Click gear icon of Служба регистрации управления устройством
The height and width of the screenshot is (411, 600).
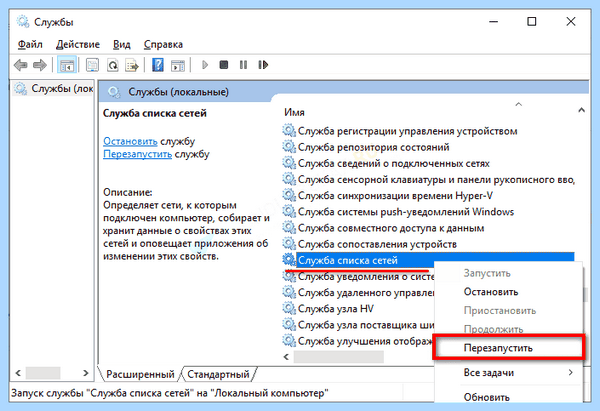point(289,131)
